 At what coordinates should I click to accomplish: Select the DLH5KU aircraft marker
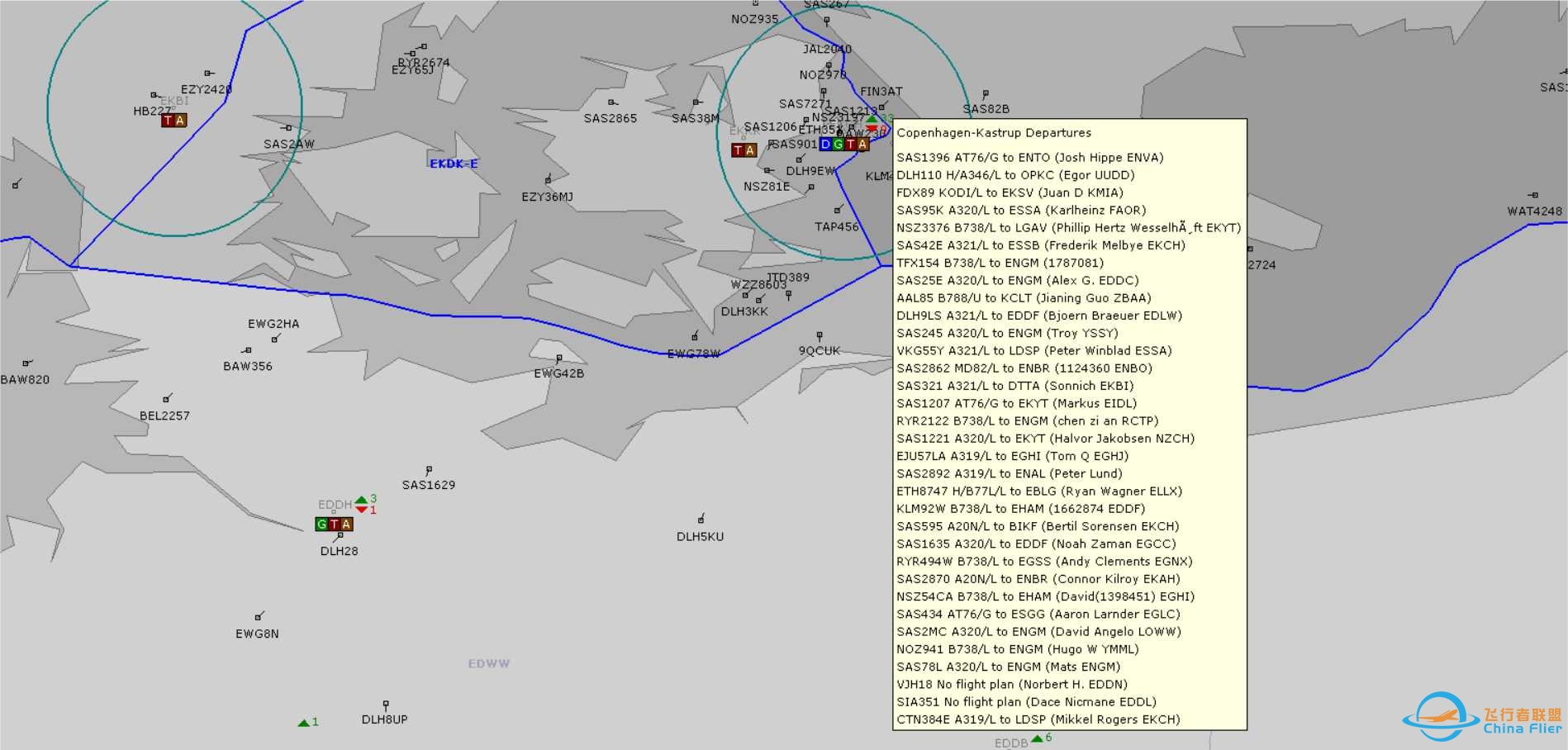[701, 520]
